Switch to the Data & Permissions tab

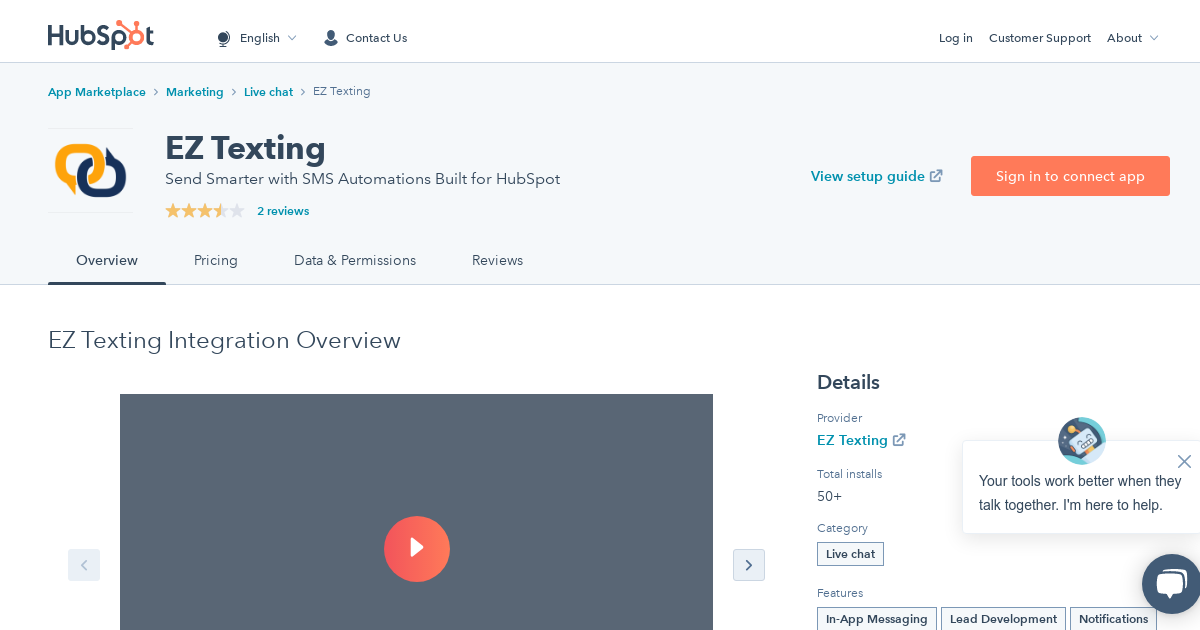pyautogui.click(x=355, y=260)
